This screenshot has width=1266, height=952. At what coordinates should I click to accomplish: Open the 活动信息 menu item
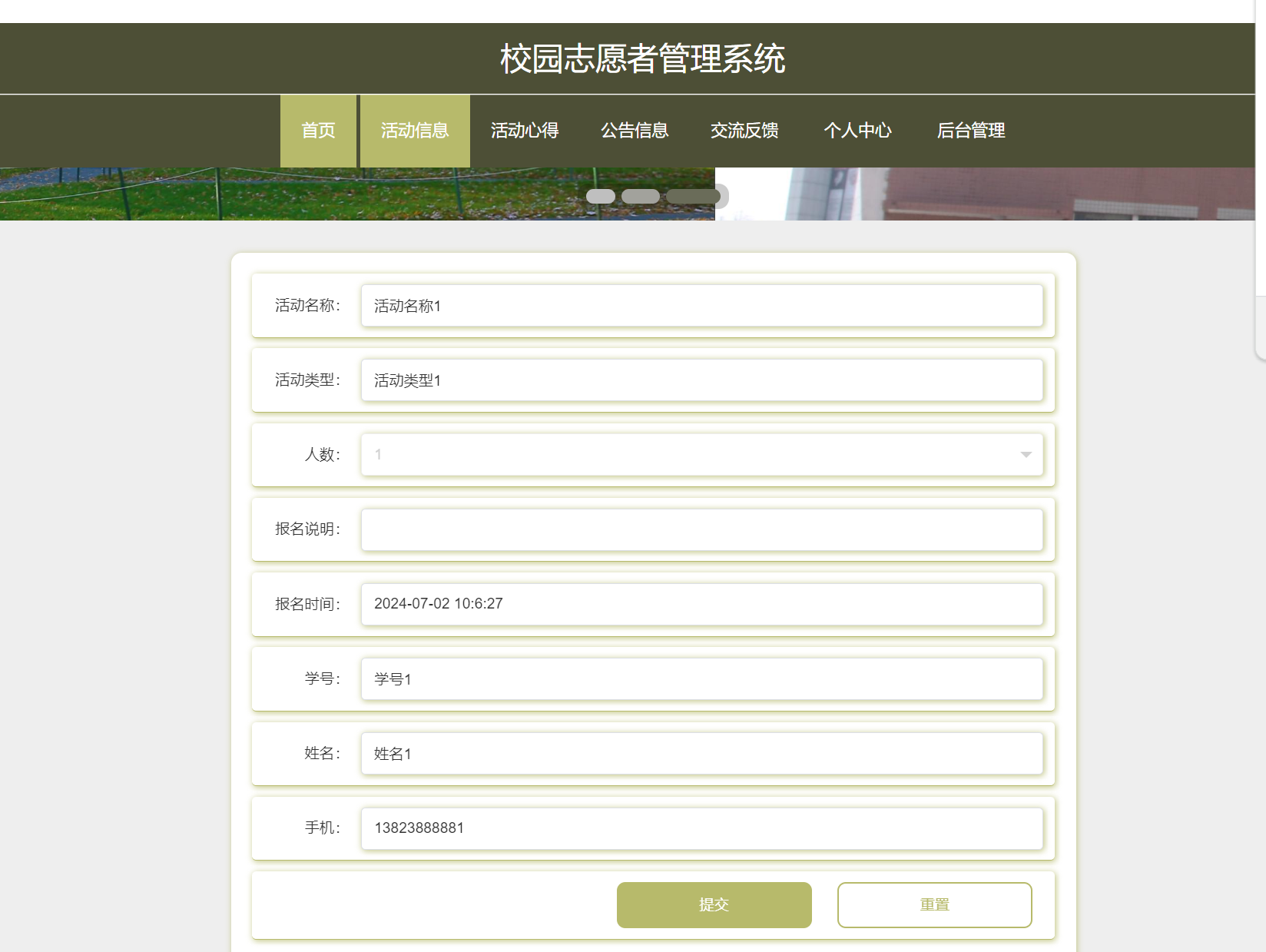coord(414,131)
